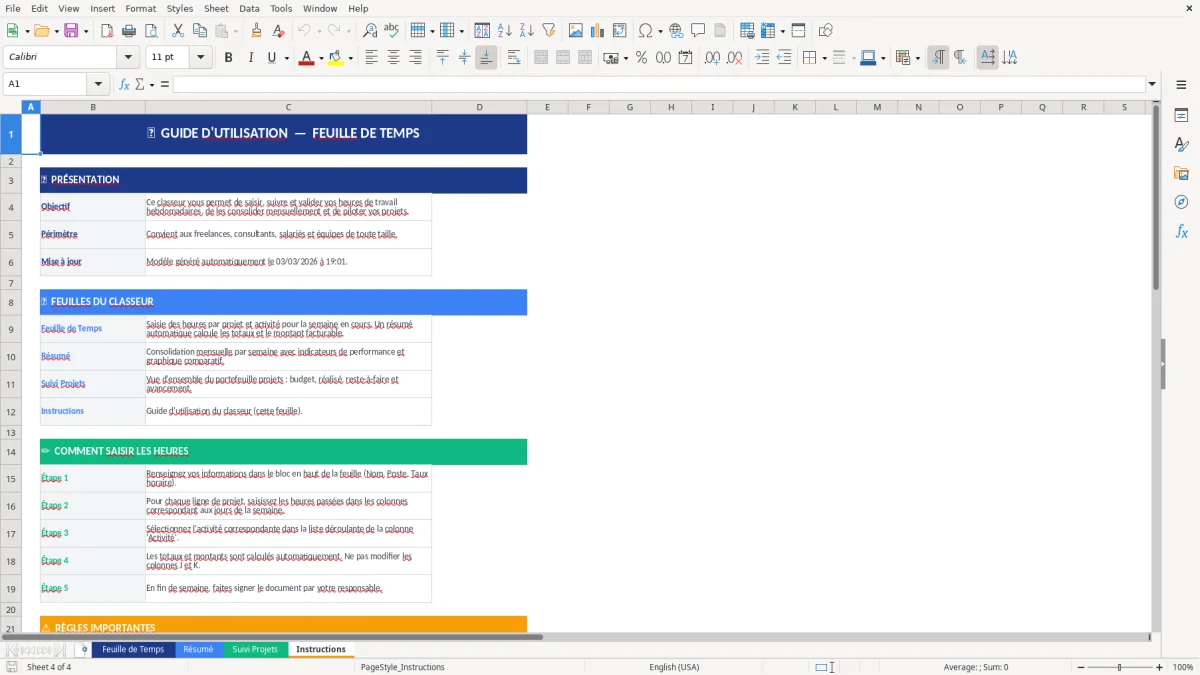This screenshot has height=675, width=1200.
Task: Open the Insert Image tool
Action: (x=576, y=30)
